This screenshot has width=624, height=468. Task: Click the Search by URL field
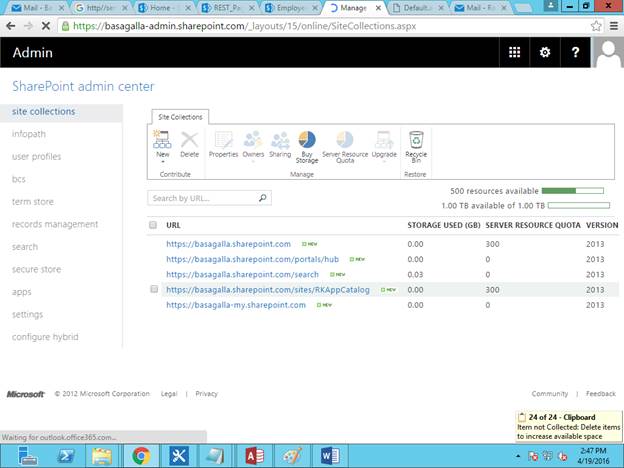pos(209,198)
